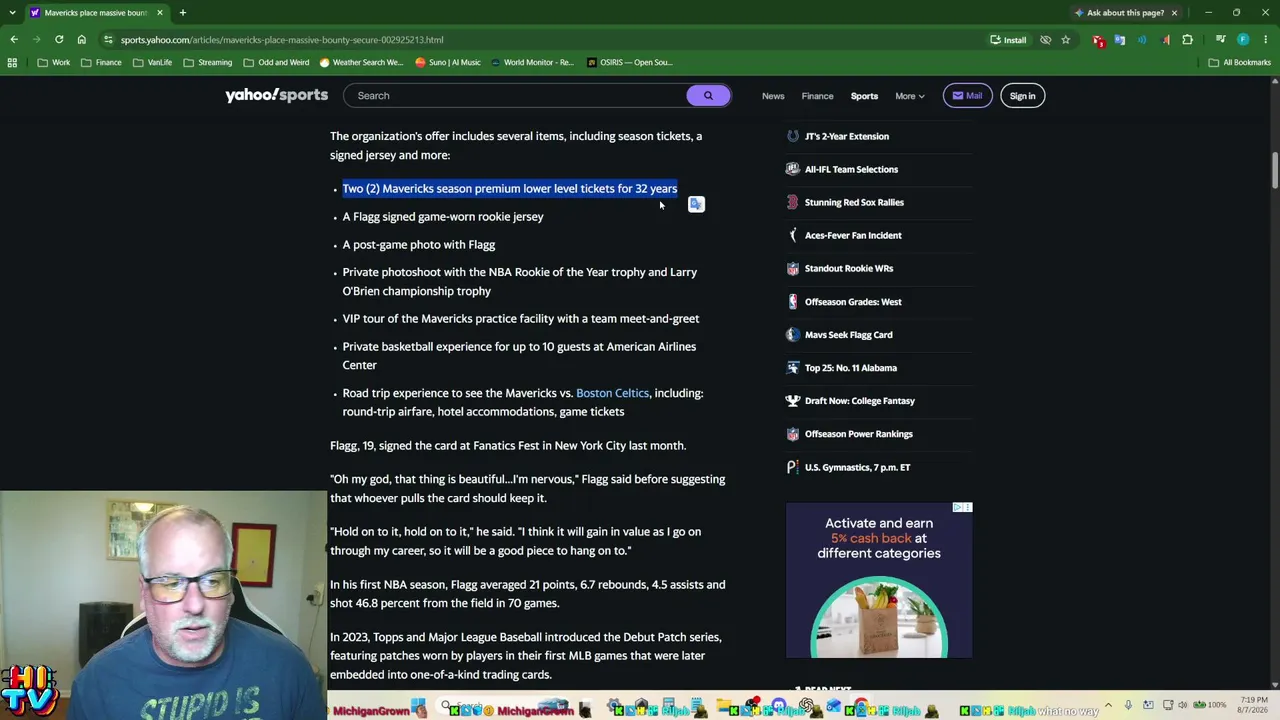Open the Streaming bookmarks folder
This screenshot has width=1280, height=720.
pos(207,62)
